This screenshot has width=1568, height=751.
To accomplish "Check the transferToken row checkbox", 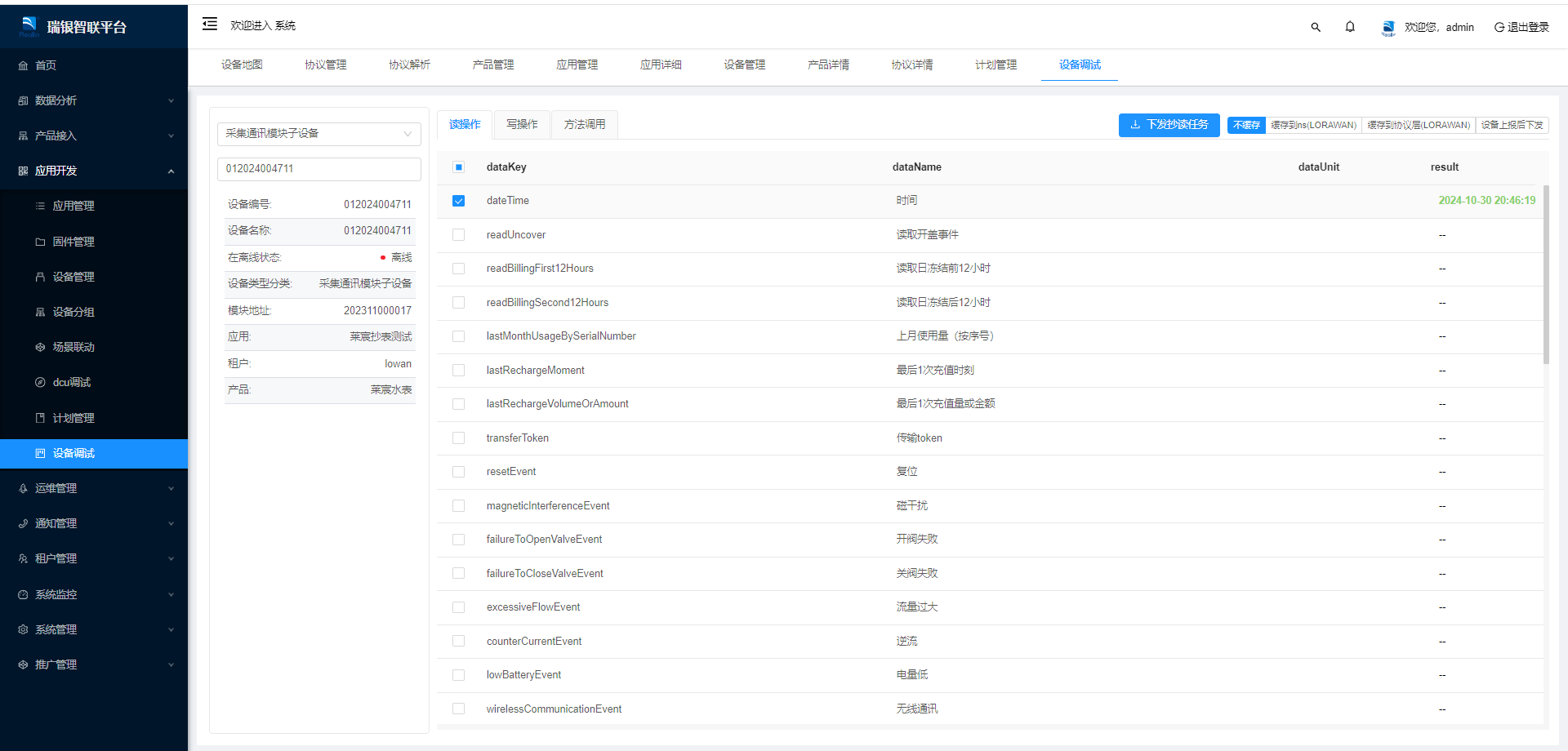I will [458, 438].
